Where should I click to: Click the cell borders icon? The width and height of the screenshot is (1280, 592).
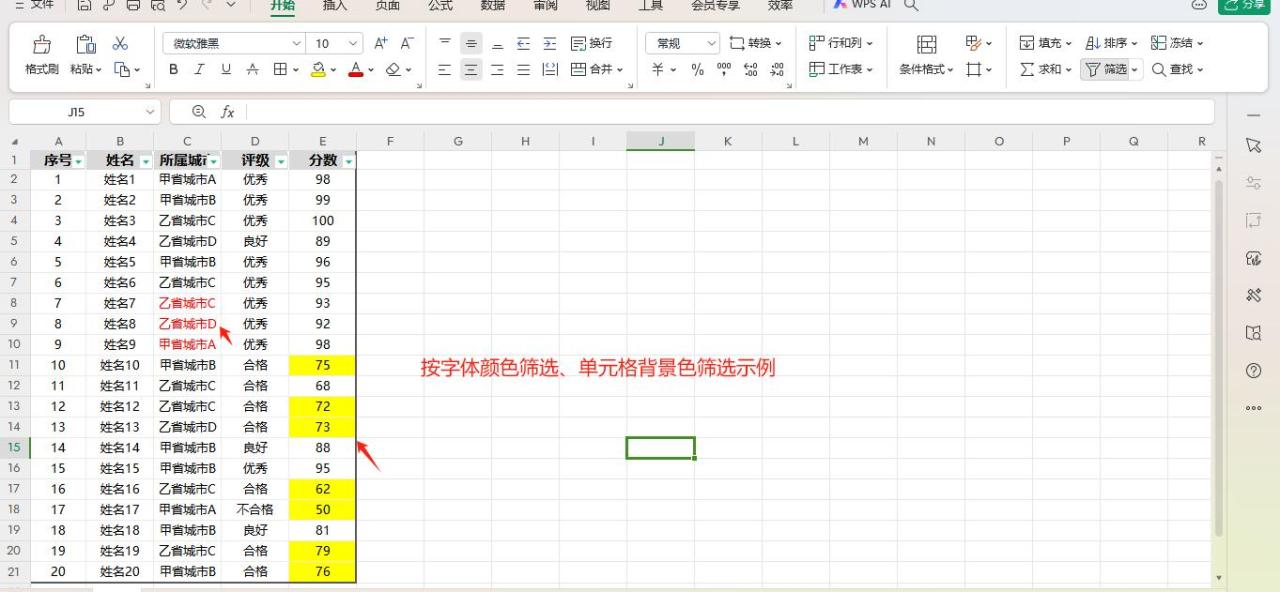pyautogui.click(x=281, y=70)
